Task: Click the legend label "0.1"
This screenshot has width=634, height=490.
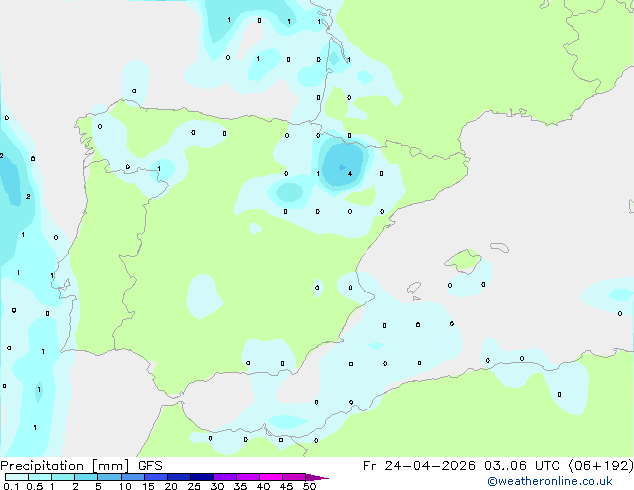Action: (x=11, y=486)
